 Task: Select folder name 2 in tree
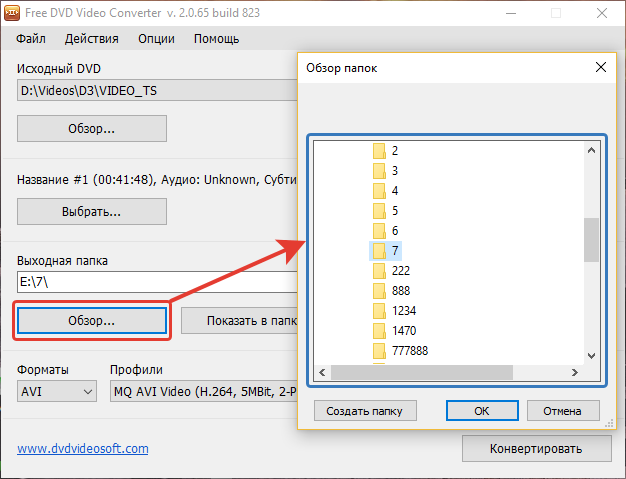tap(395, 151)
